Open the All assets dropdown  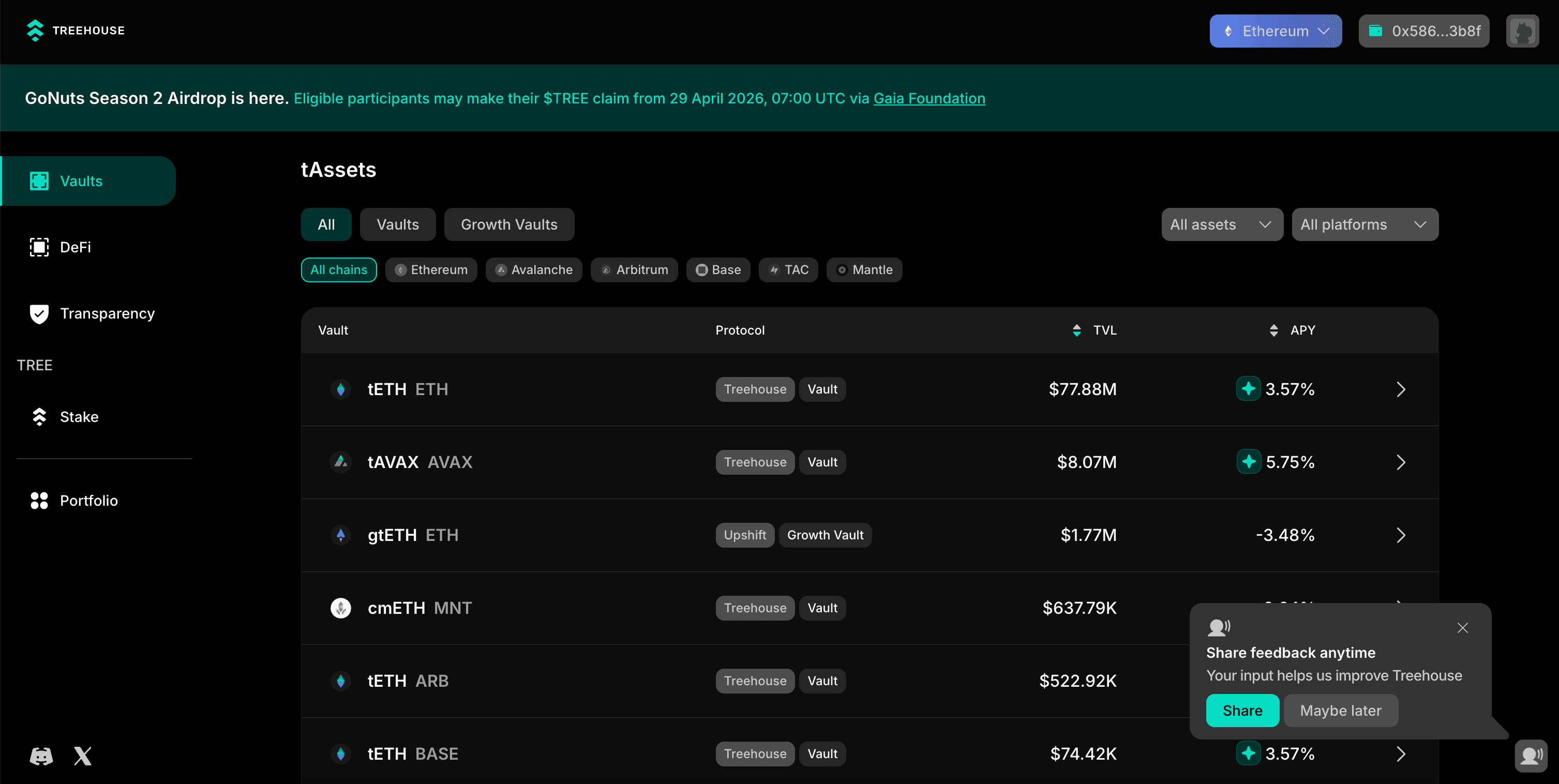tap(1222, 224)
